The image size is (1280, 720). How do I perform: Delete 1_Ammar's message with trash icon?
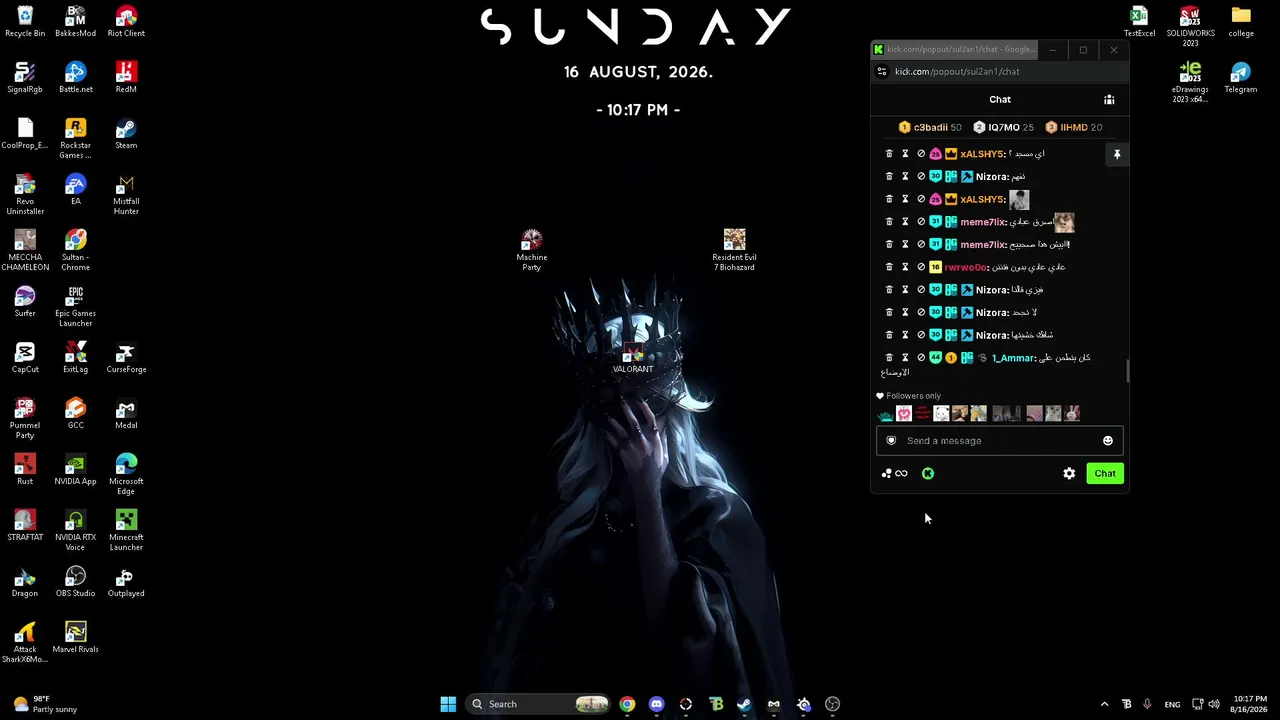pos(889,357)
